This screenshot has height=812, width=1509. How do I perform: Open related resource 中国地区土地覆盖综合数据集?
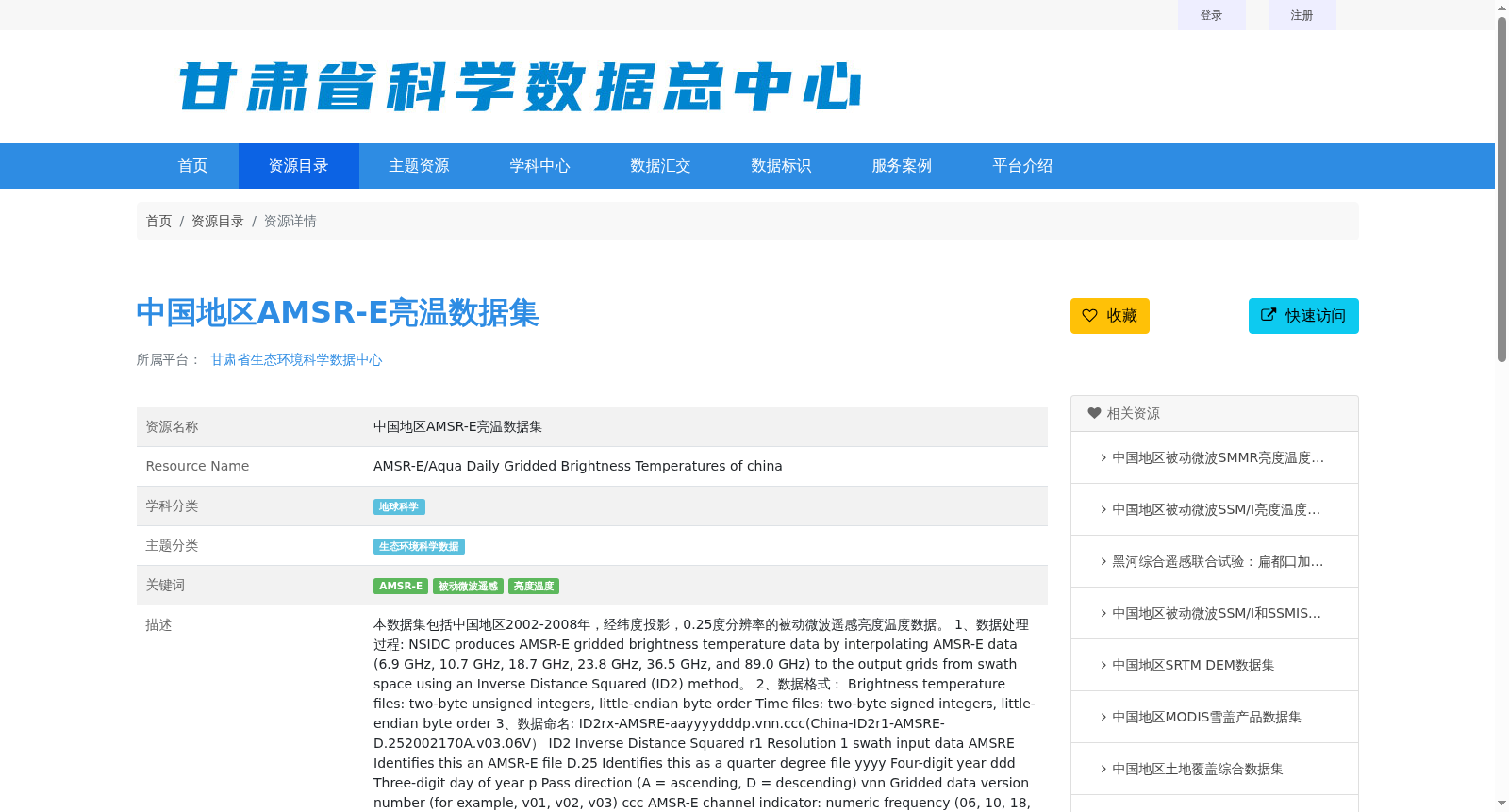click(x=1198, y=769)
